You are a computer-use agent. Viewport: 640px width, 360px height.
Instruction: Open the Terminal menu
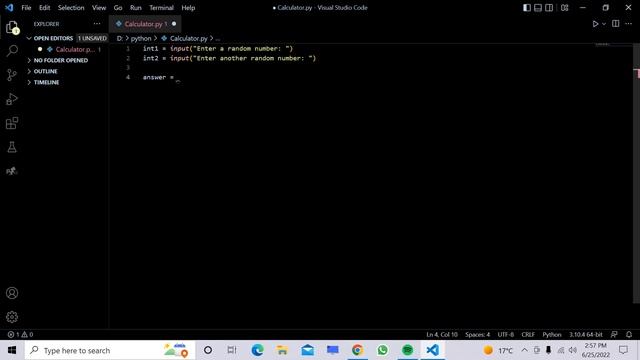(x=161, y=8)
